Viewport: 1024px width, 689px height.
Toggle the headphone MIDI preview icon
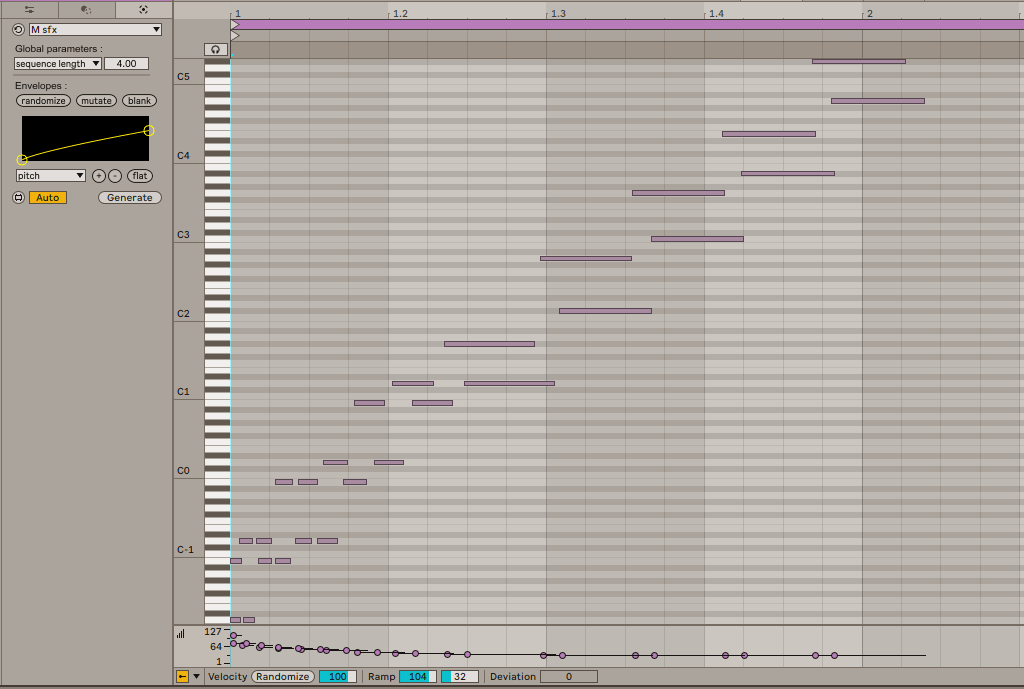pos(215,49)
